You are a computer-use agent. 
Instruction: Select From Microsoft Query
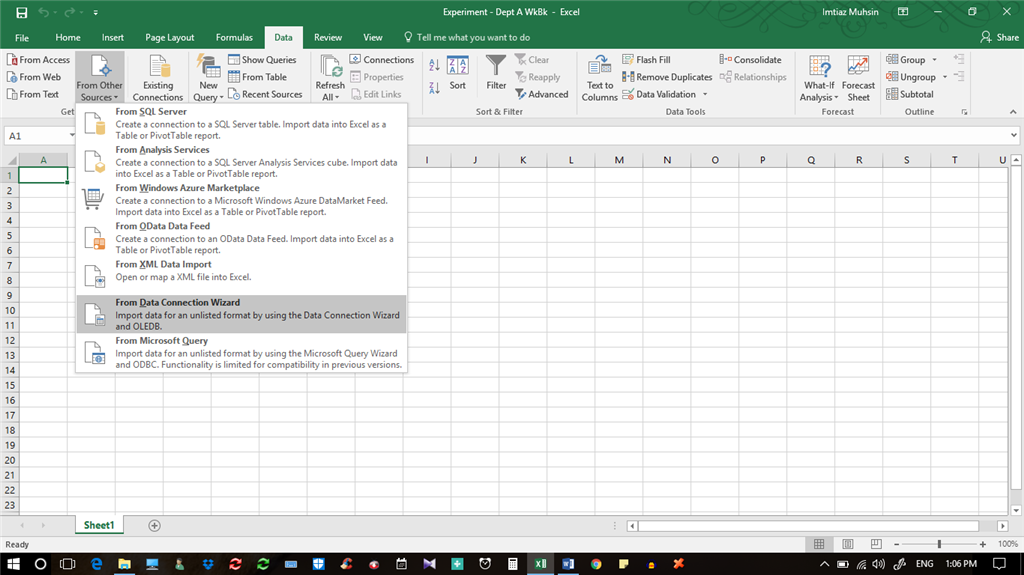click(x=242, y=352)
